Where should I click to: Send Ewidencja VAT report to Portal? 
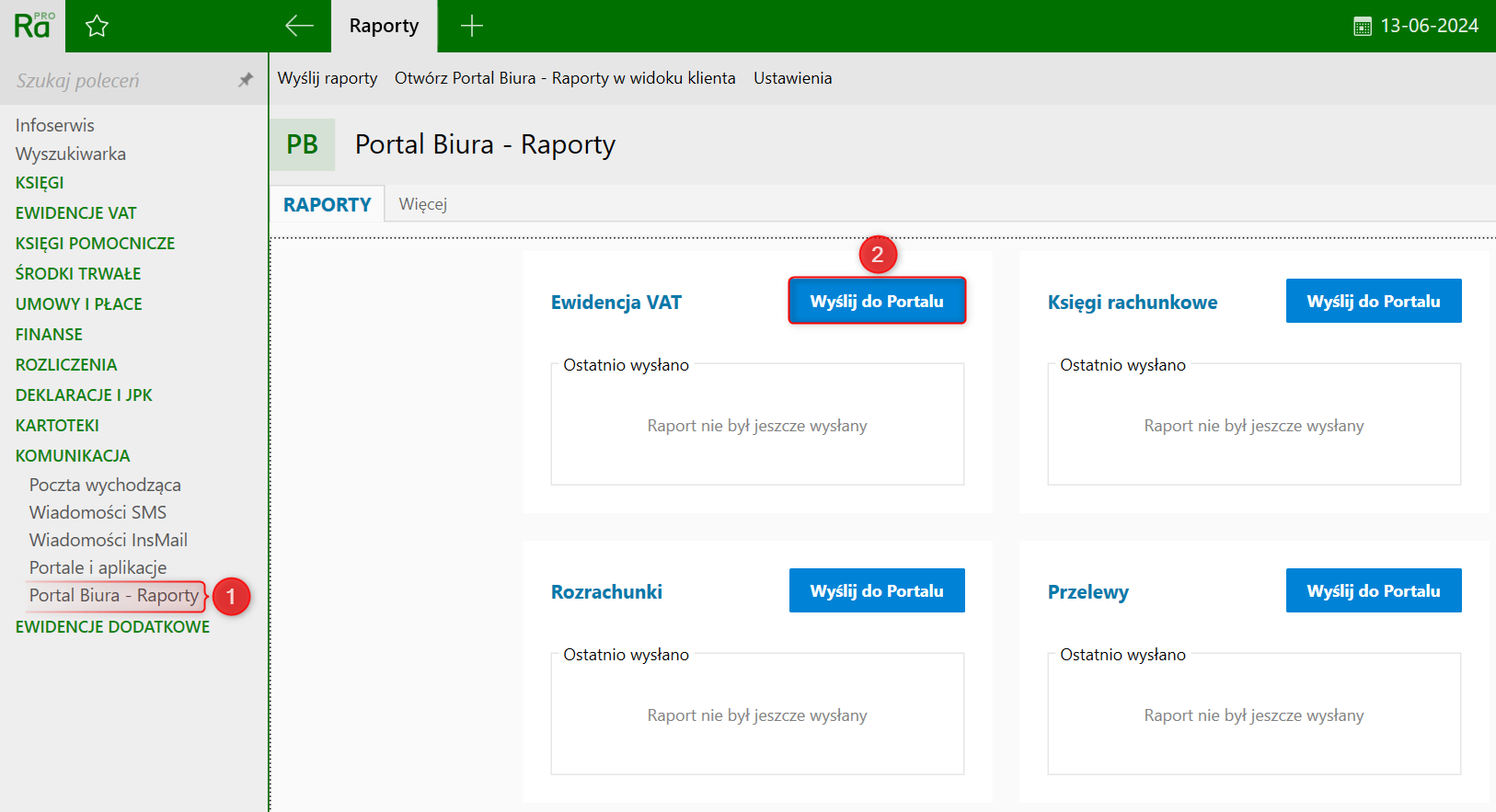(876, 301)
